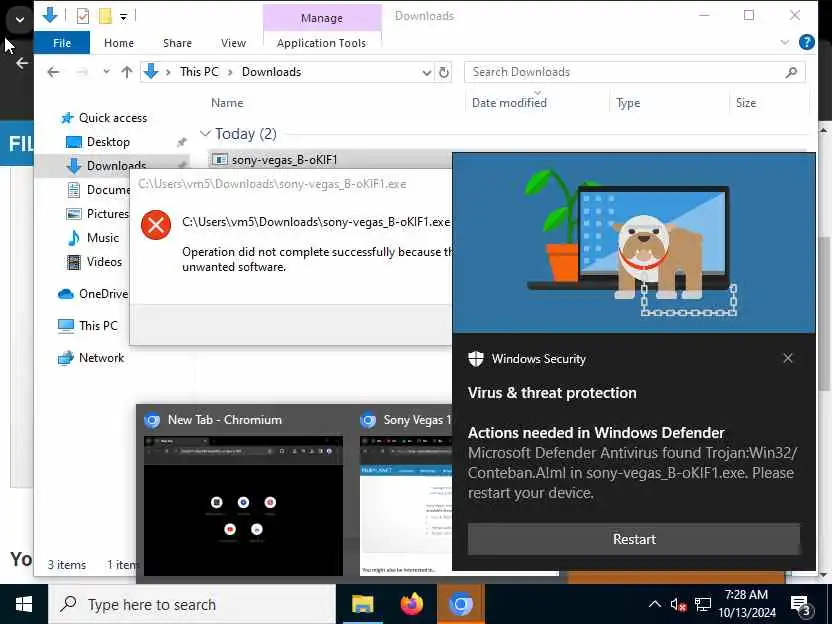The height and width of the screenshot is (624, 832).
Task: Open Chromium from the taskbar
Action: [x=461, y=604]
